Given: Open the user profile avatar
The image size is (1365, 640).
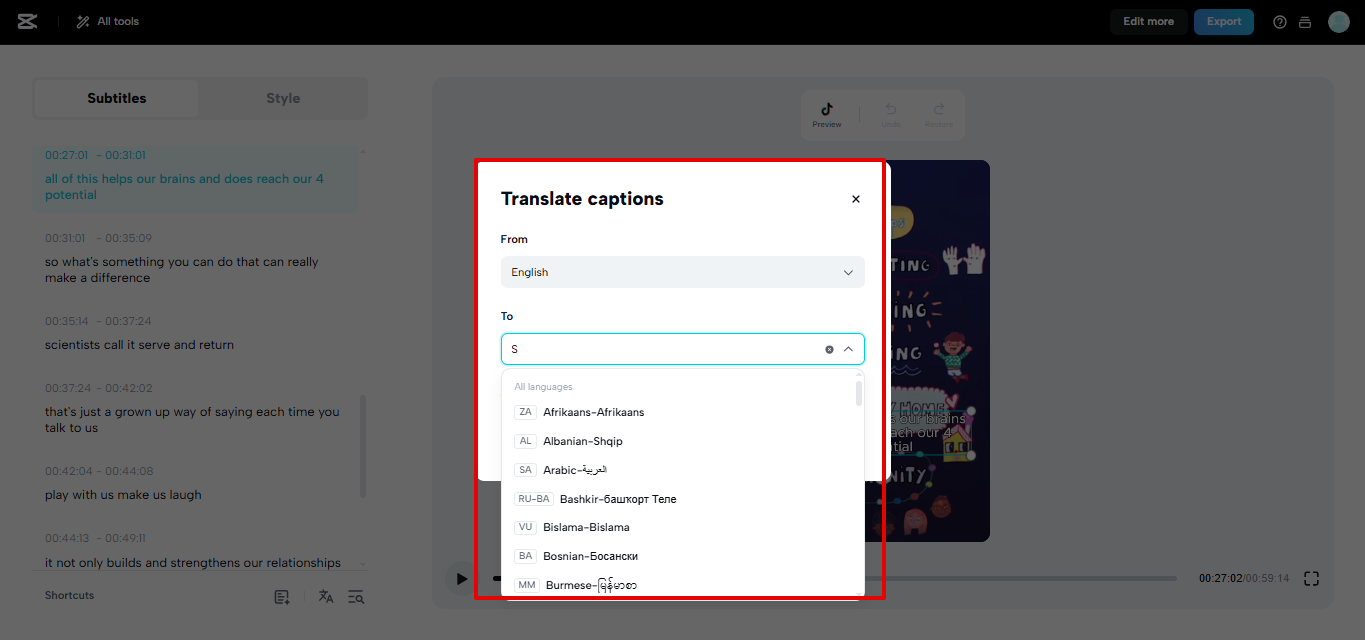Looking at the screenshot, I should [1338, 21].
